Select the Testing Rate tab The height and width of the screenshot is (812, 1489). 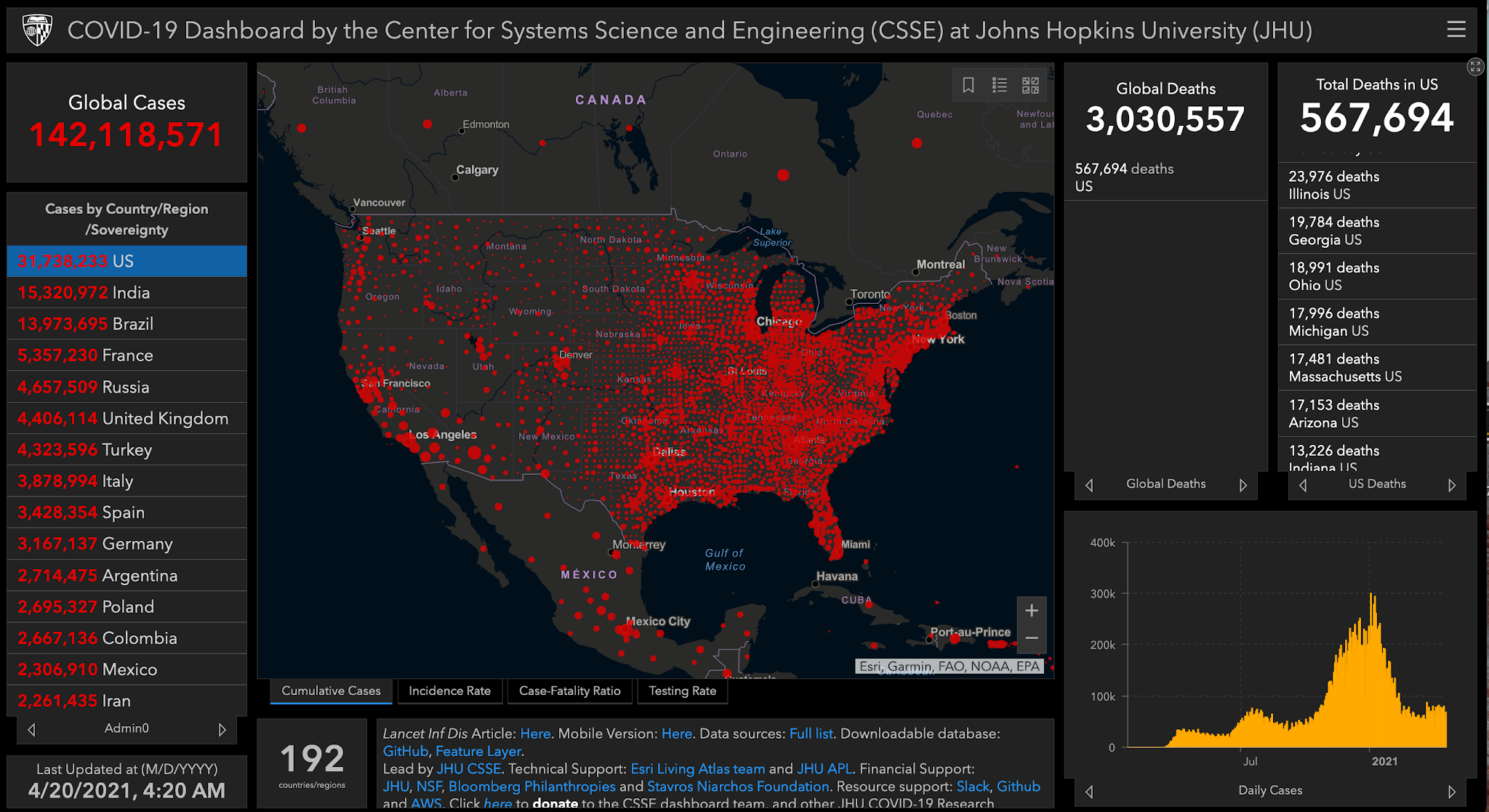click(x=682, y=691)
